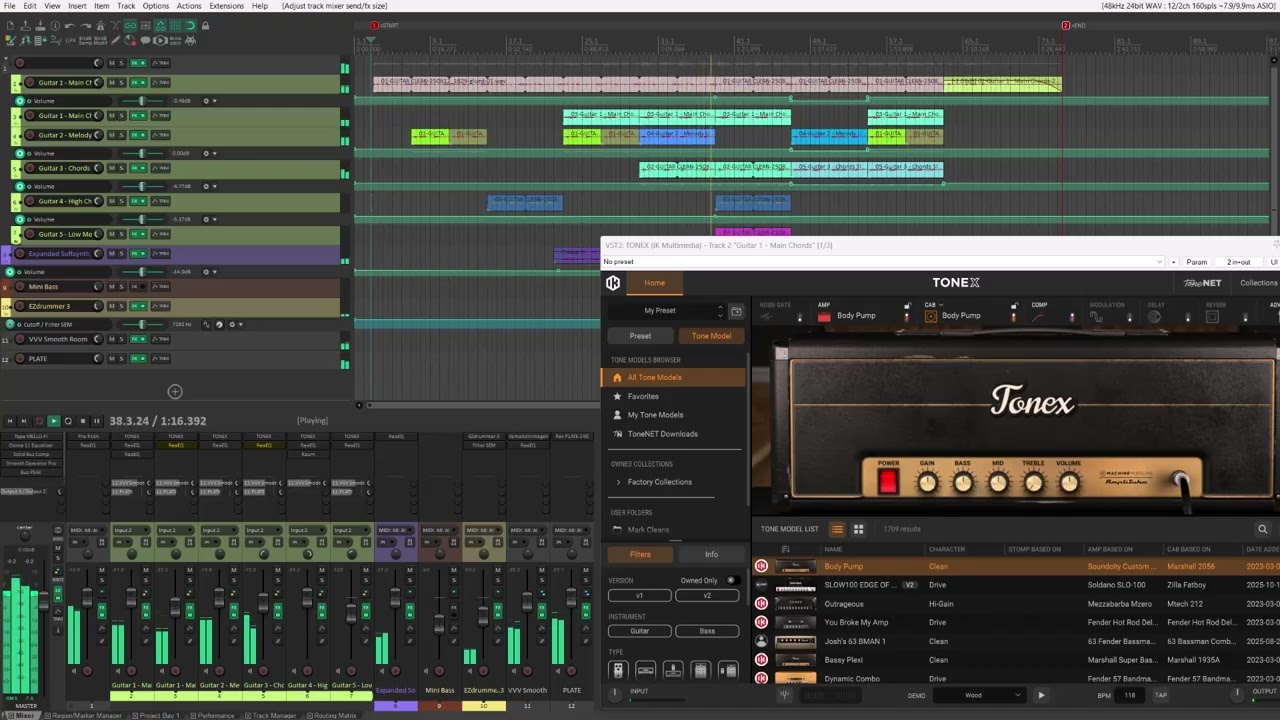Viewport: 1280px width, 720px height.
Task: Open the Track menu
Action: click(x=126, y=6)
